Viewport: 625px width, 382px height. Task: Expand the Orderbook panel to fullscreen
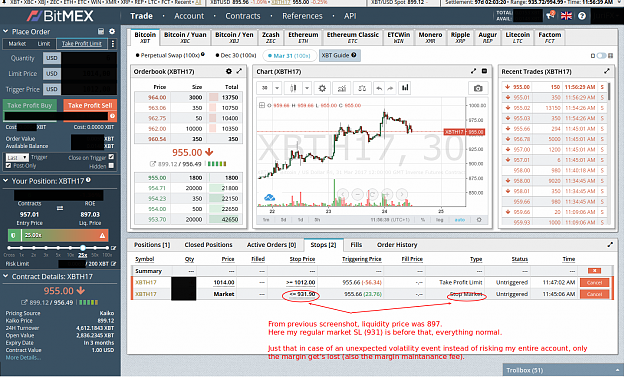point(239,71)
